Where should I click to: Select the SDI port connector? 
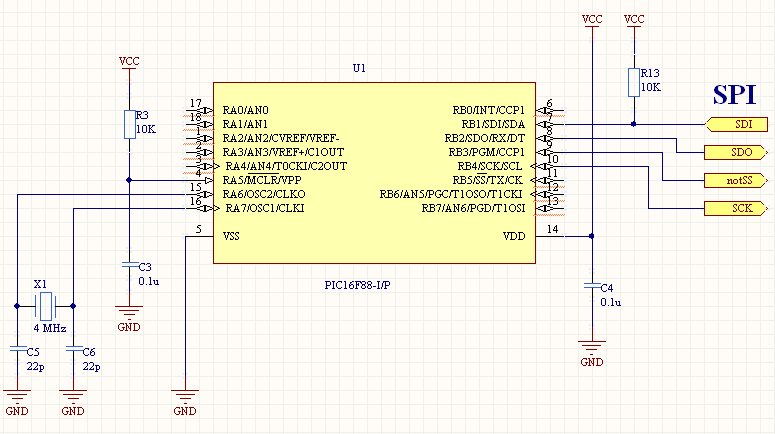click(739, 125)
